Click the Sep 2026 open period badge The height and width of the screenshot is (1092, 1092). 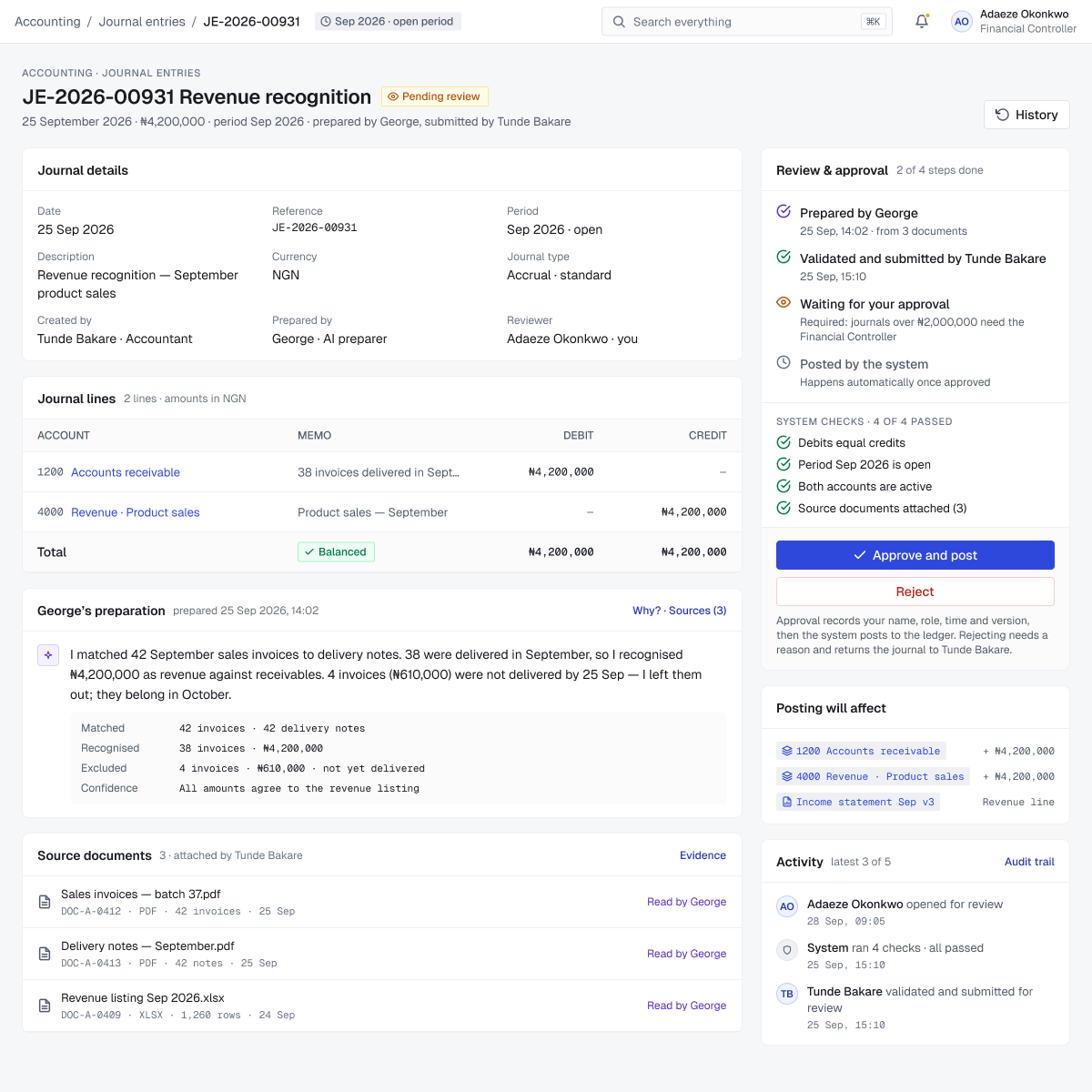click(388, 21)
